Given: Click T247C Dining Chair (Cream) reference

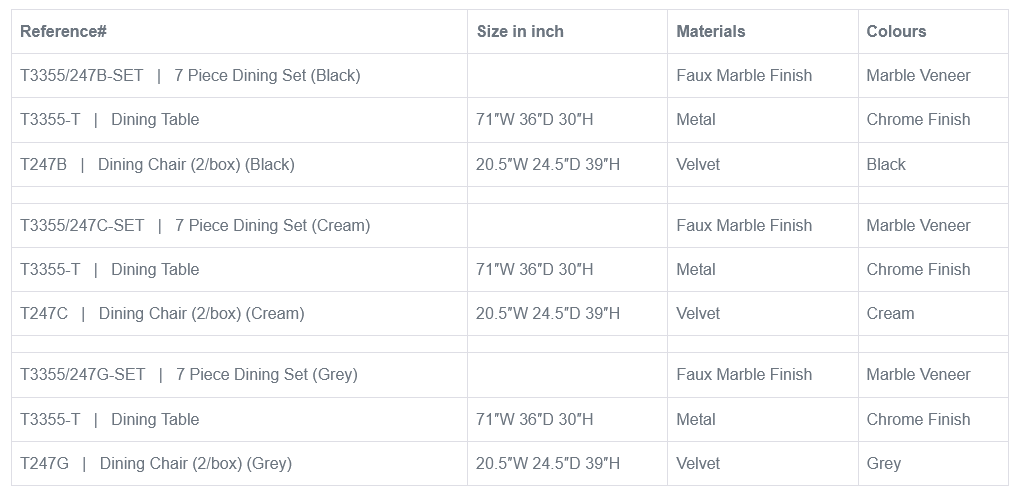Looking at the screenshot, I should click(162, 313).
